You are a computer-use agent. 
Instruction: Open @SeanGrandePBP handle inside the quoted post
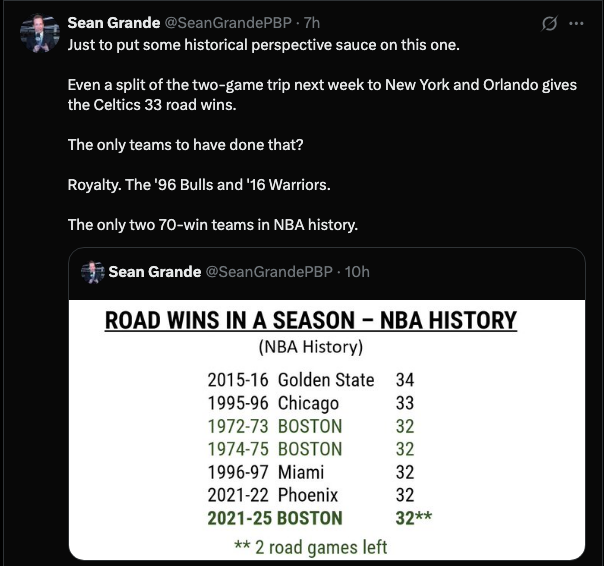[269, 272]
